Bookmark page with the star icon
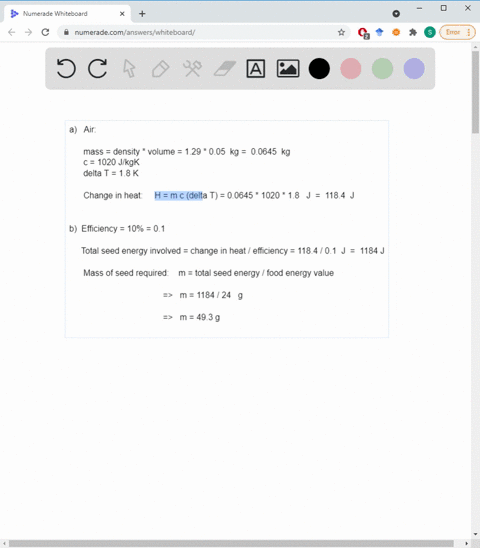 pos(341,33)
